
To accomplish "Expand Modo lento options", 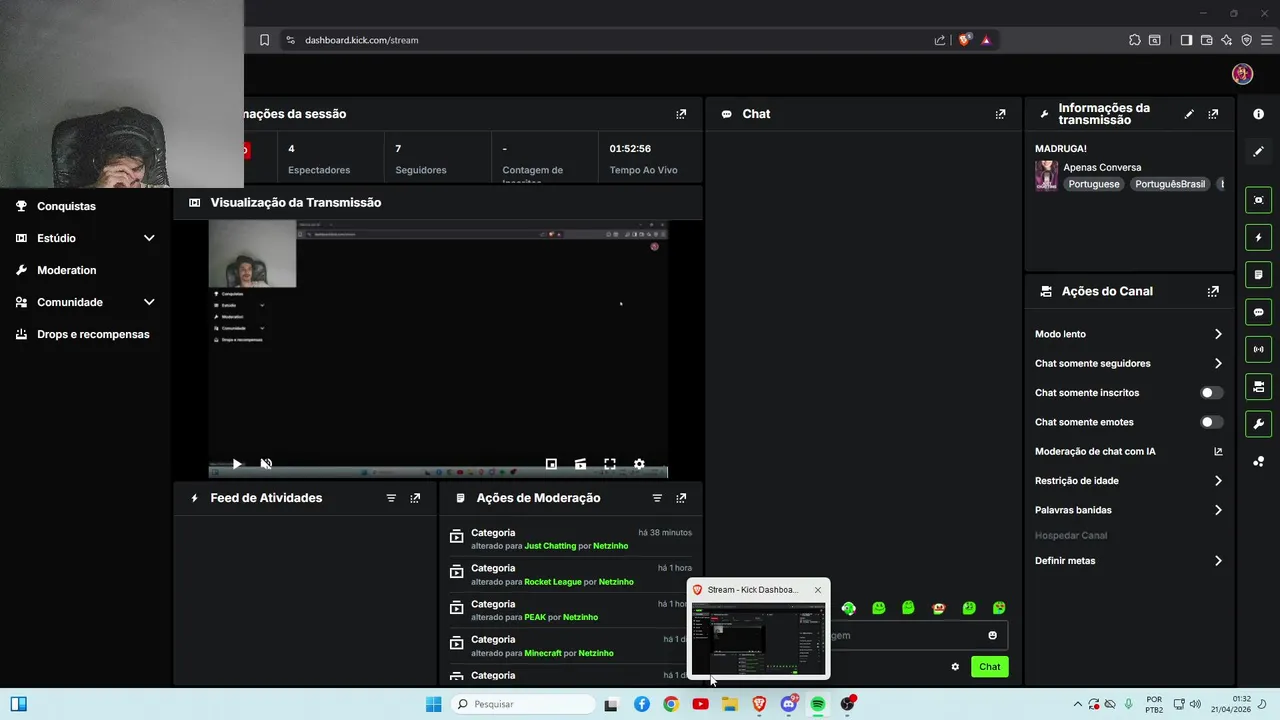I will click(1218, 334).
